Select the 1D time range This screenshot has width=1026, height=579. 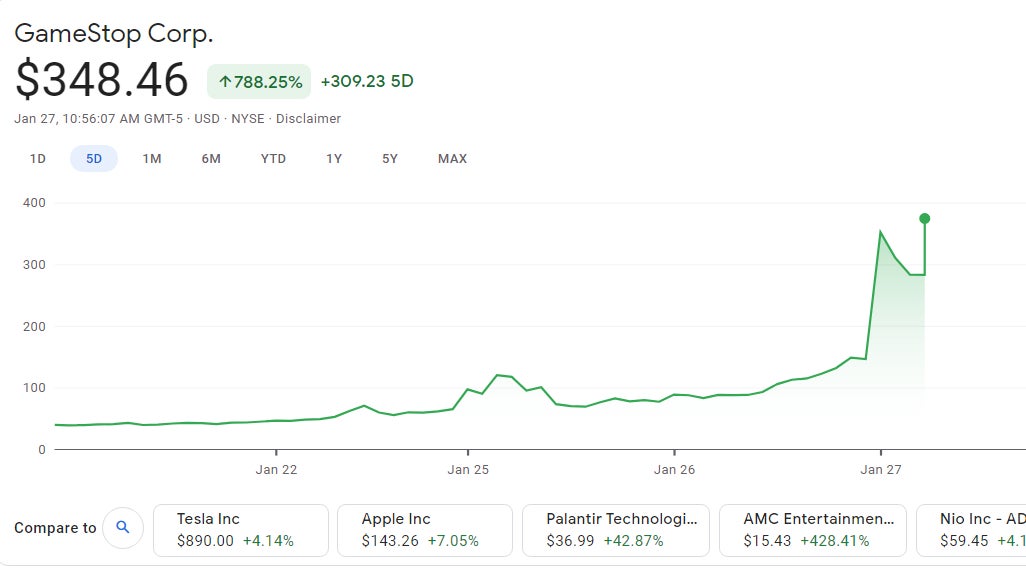coord(38,158)
